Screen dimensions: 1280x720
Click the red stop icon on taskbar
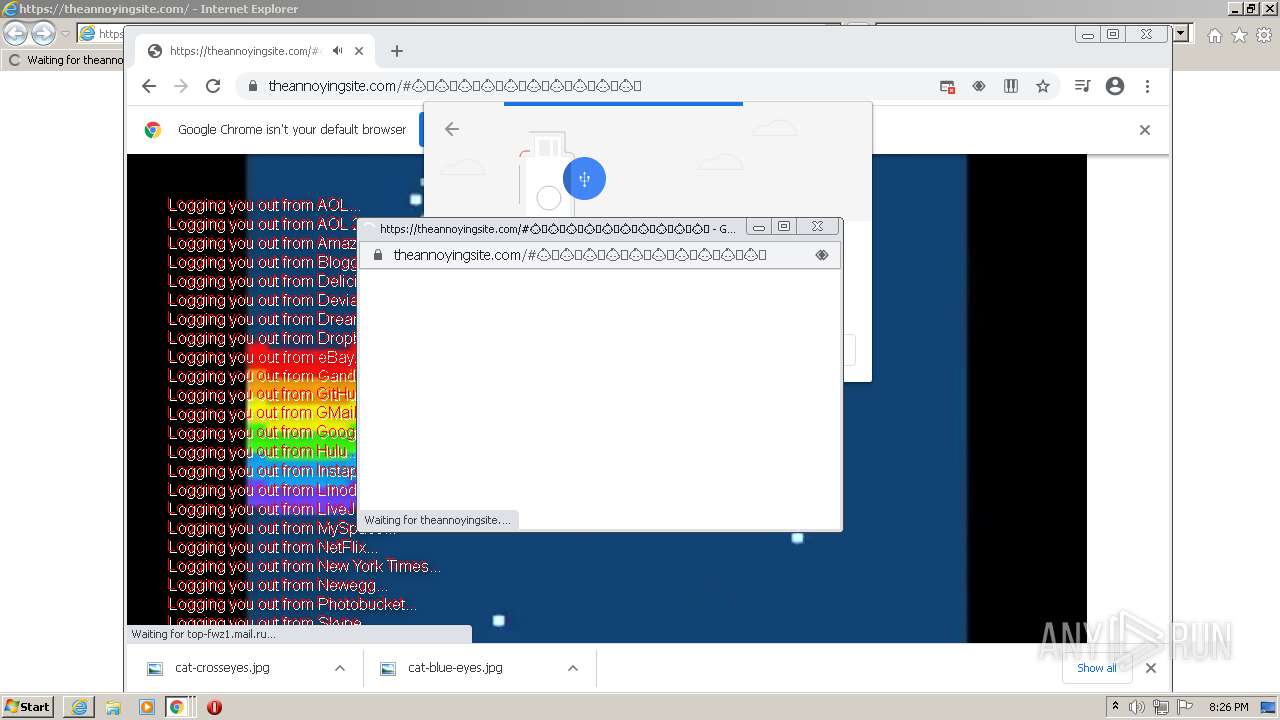[x=214, y=707]
